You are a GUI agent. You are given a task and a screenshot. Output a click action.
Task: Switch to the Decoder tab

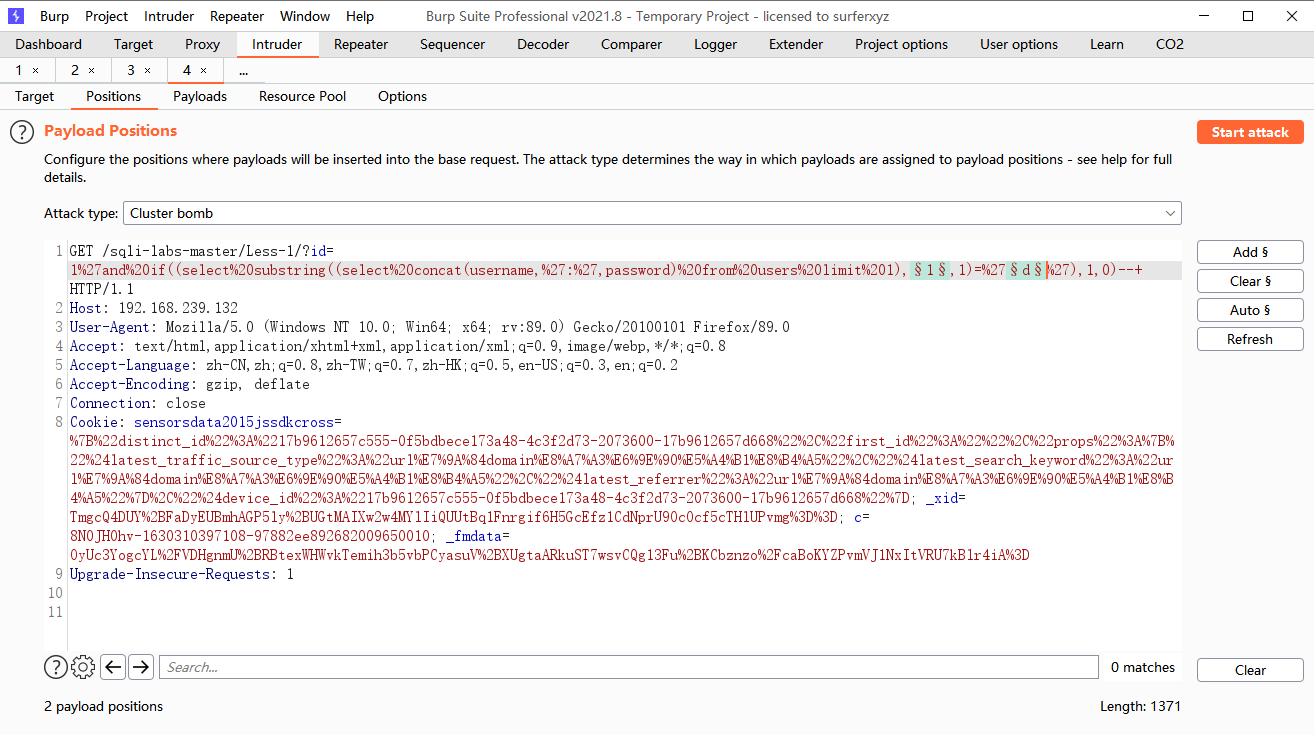(541, 44)
